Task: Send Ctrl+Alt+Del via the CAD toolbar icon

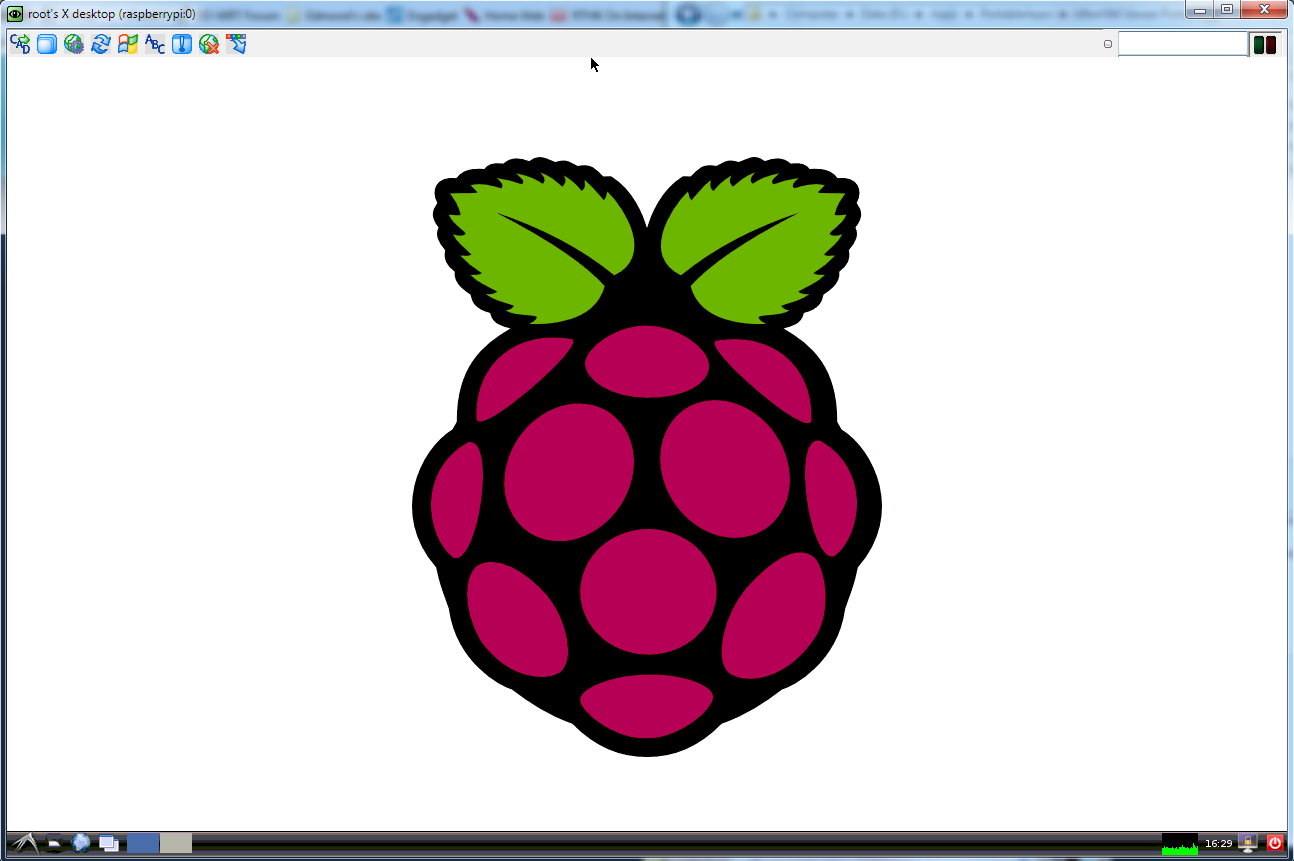Action: click(20, 44)
